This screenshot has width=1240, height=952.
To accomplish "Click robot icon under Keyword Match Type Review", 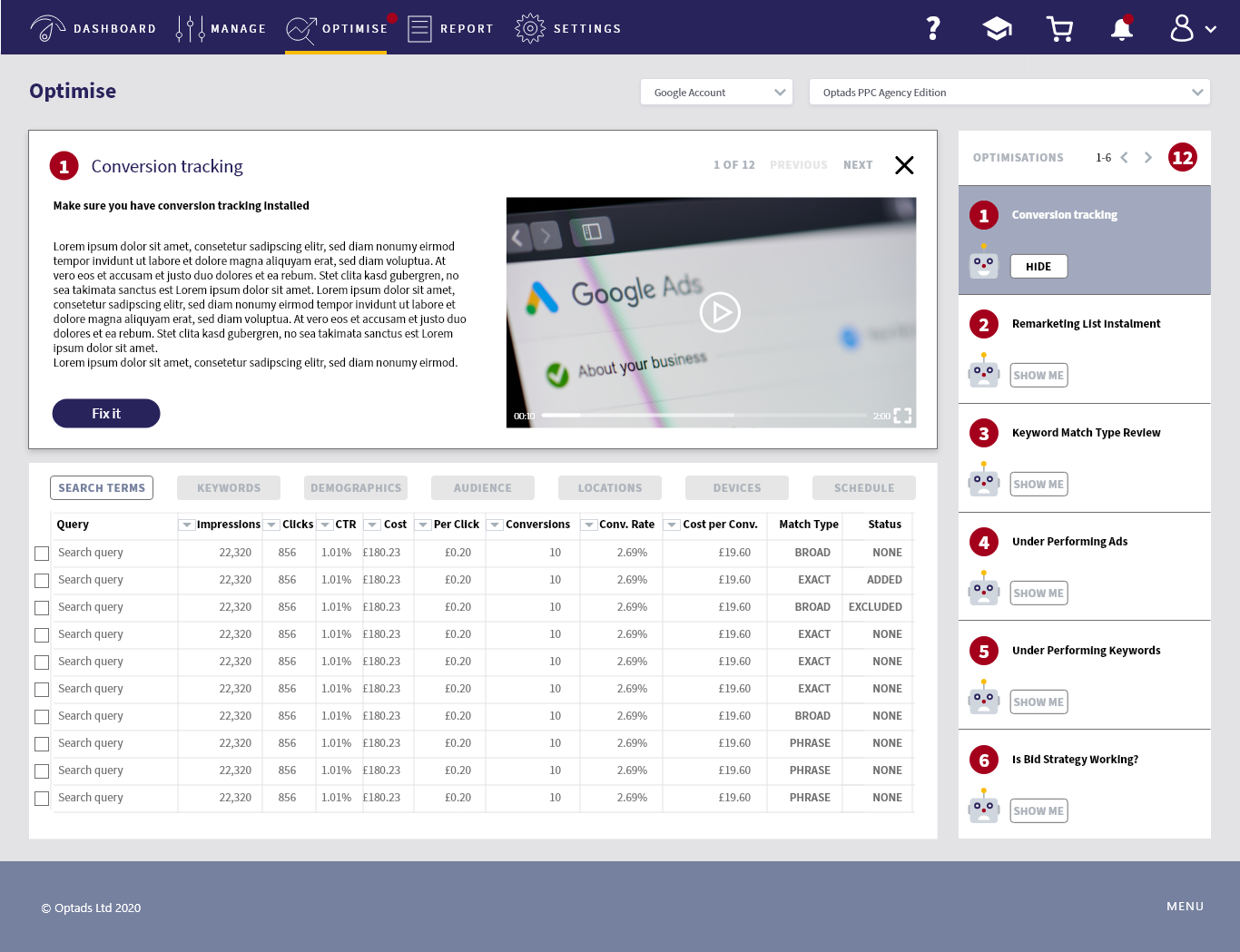I will click(984, 480).
